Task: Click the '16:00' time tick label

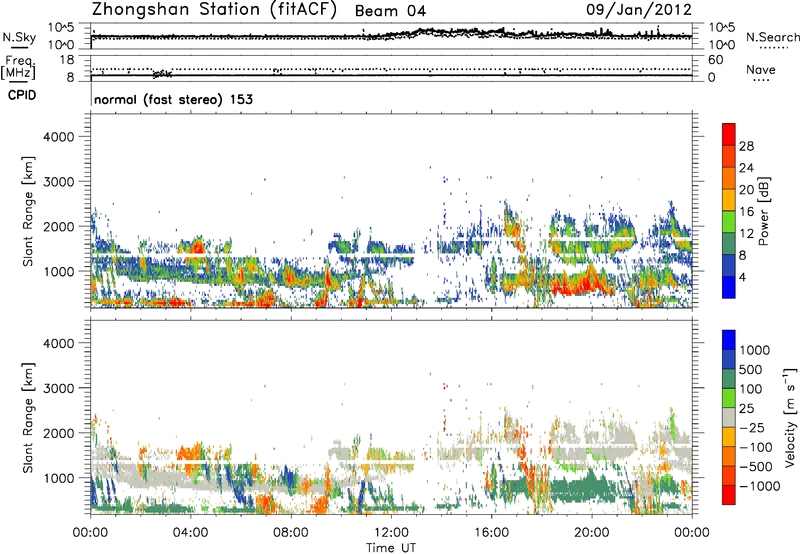Action: click(491, 533)
